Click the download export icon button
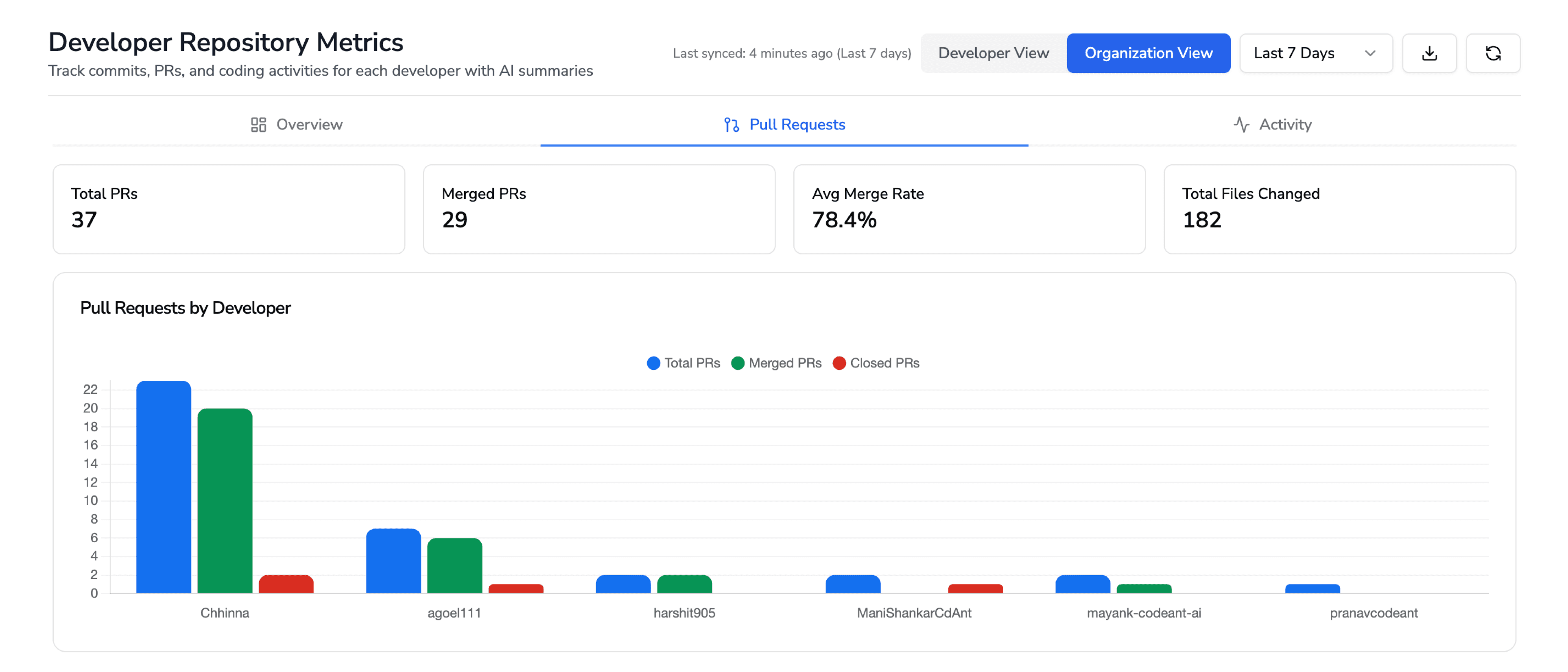Screen dimensions: 1568x672 coord(1429,53)
